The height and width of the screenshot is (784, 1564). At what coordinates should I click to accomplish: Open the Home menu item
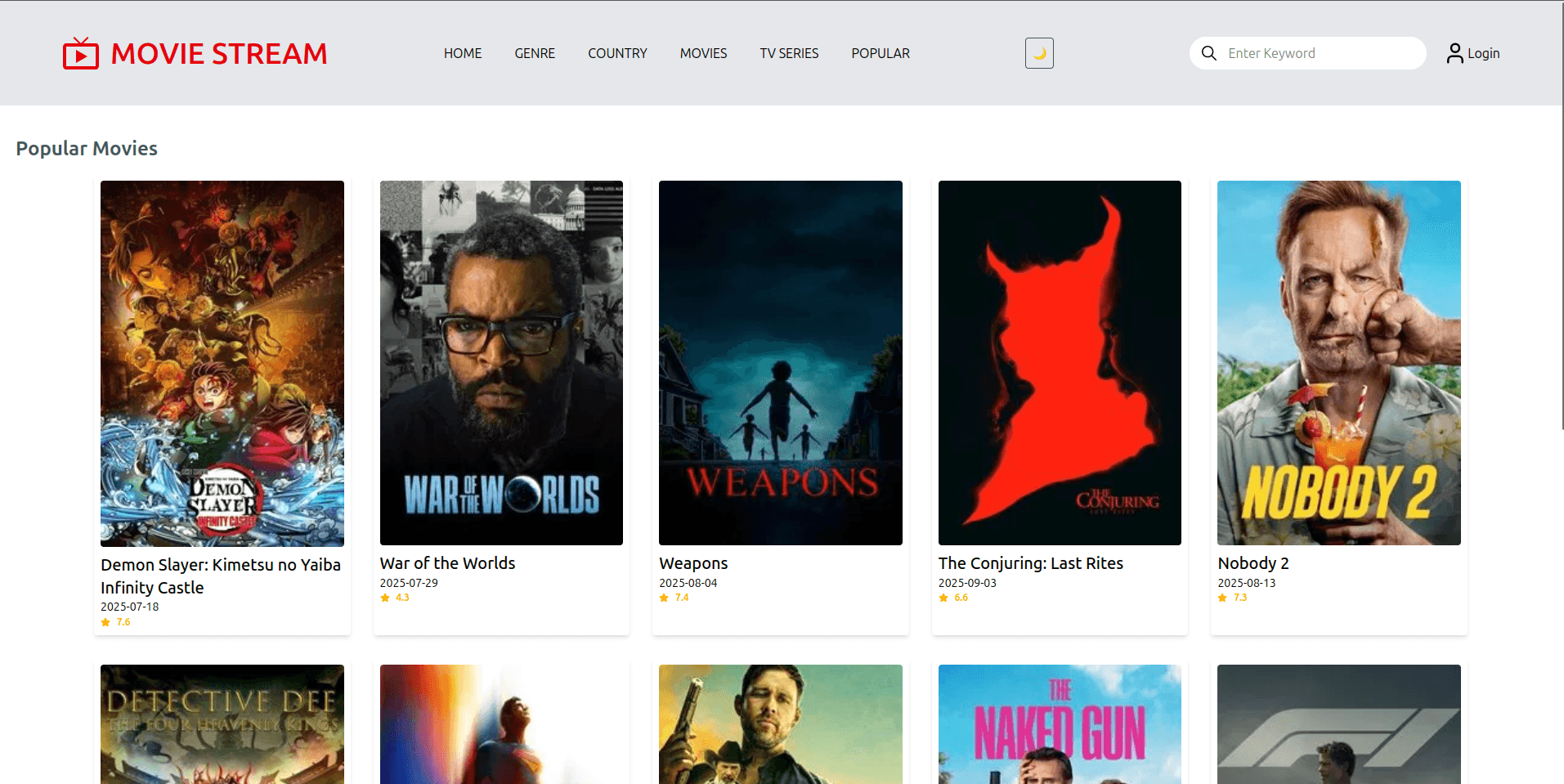click(463, 53)
